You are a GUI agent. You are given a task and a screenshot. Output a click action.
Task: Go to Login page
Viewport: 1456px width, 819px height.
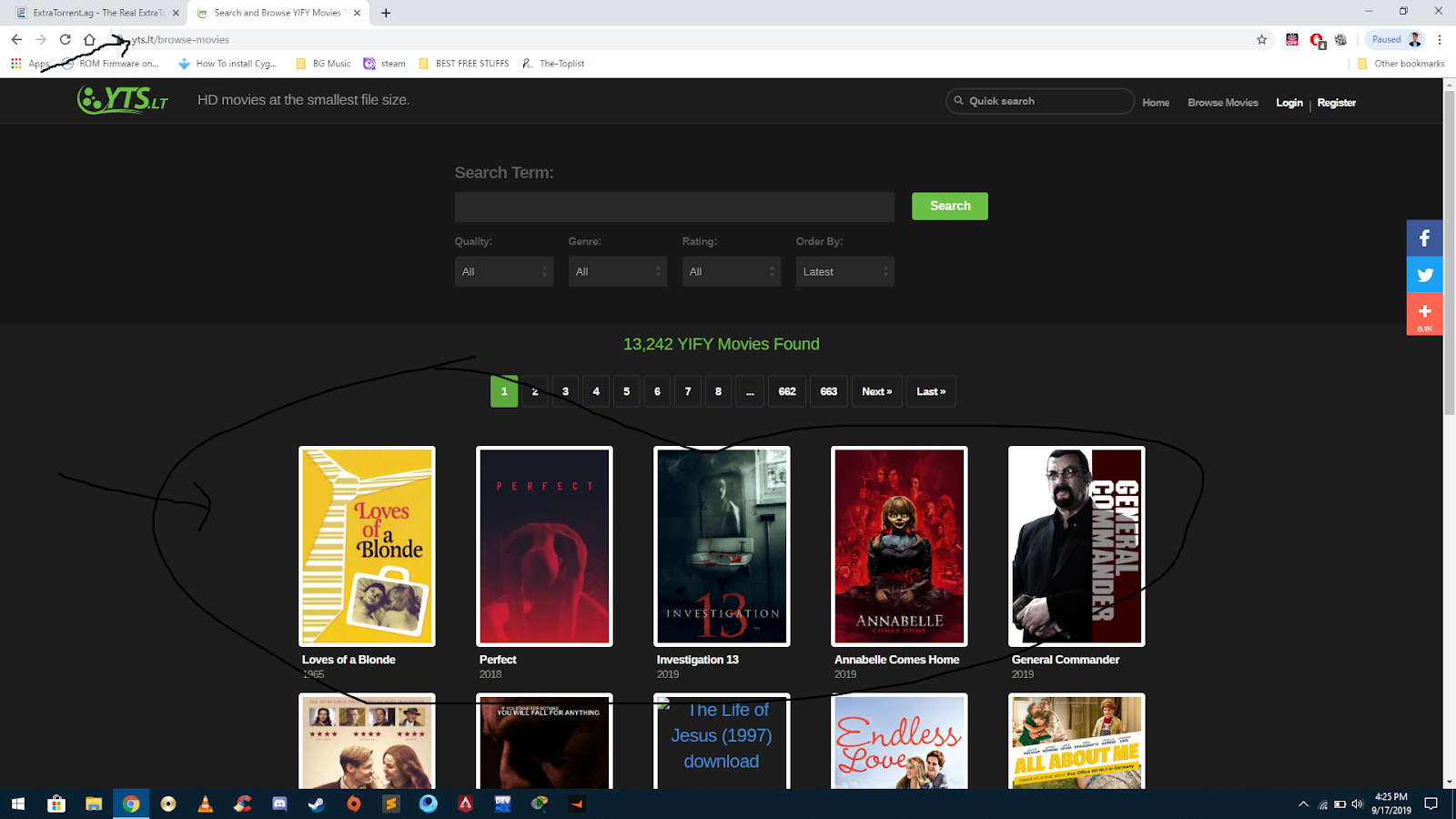1289,103
